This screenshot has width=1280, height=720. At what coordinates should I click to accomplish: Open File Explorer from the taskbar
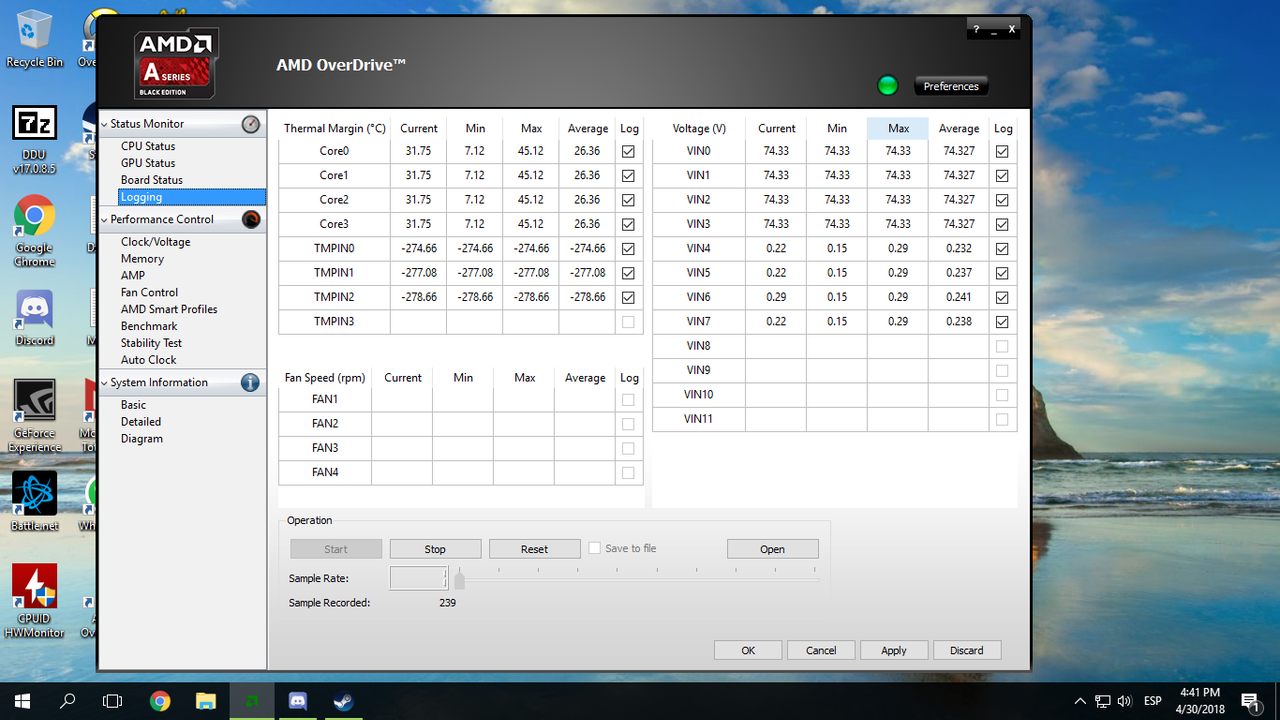coord(206,701)
